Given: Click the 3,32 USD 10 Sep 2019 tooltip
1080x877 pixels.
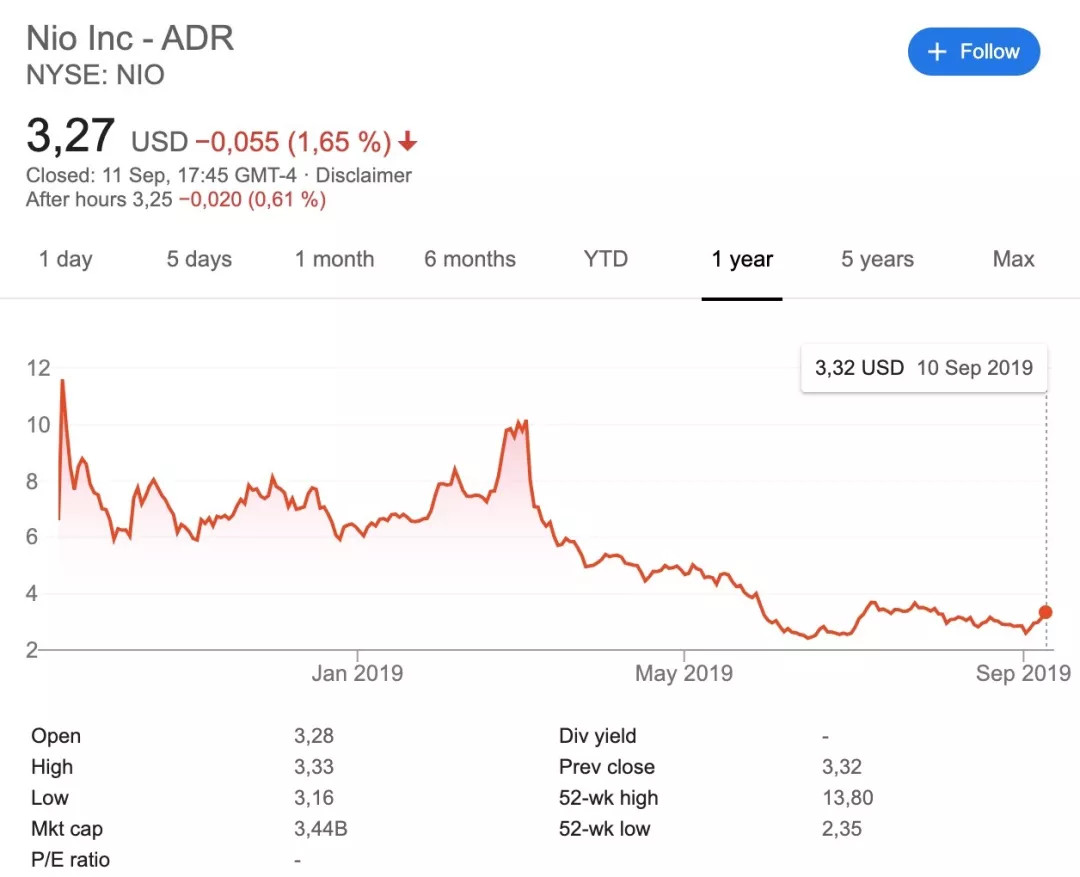Looking at the screenshot, I should point(924,368).
